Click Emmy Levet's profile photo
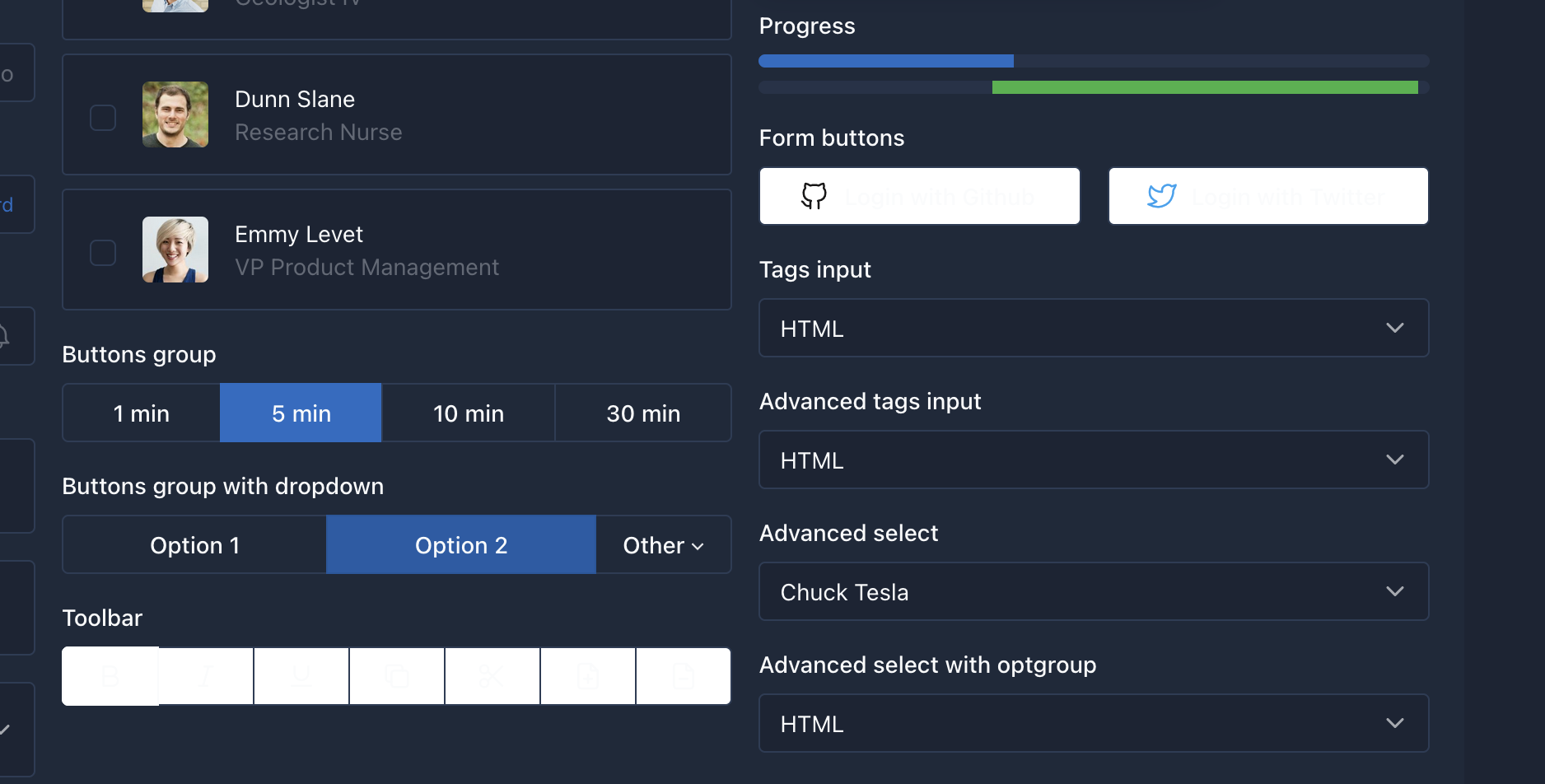The image size is (1545, 784). tap(175, 250)
